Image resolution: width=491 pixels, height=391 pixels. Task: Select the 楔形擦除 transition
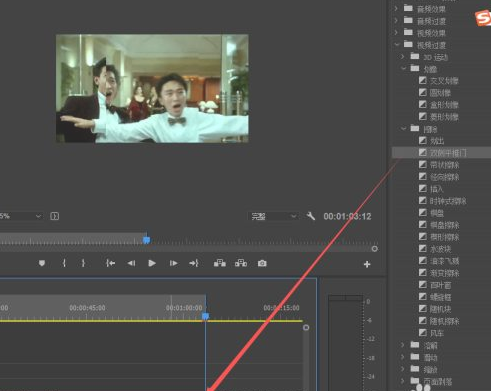click(444, 237)
